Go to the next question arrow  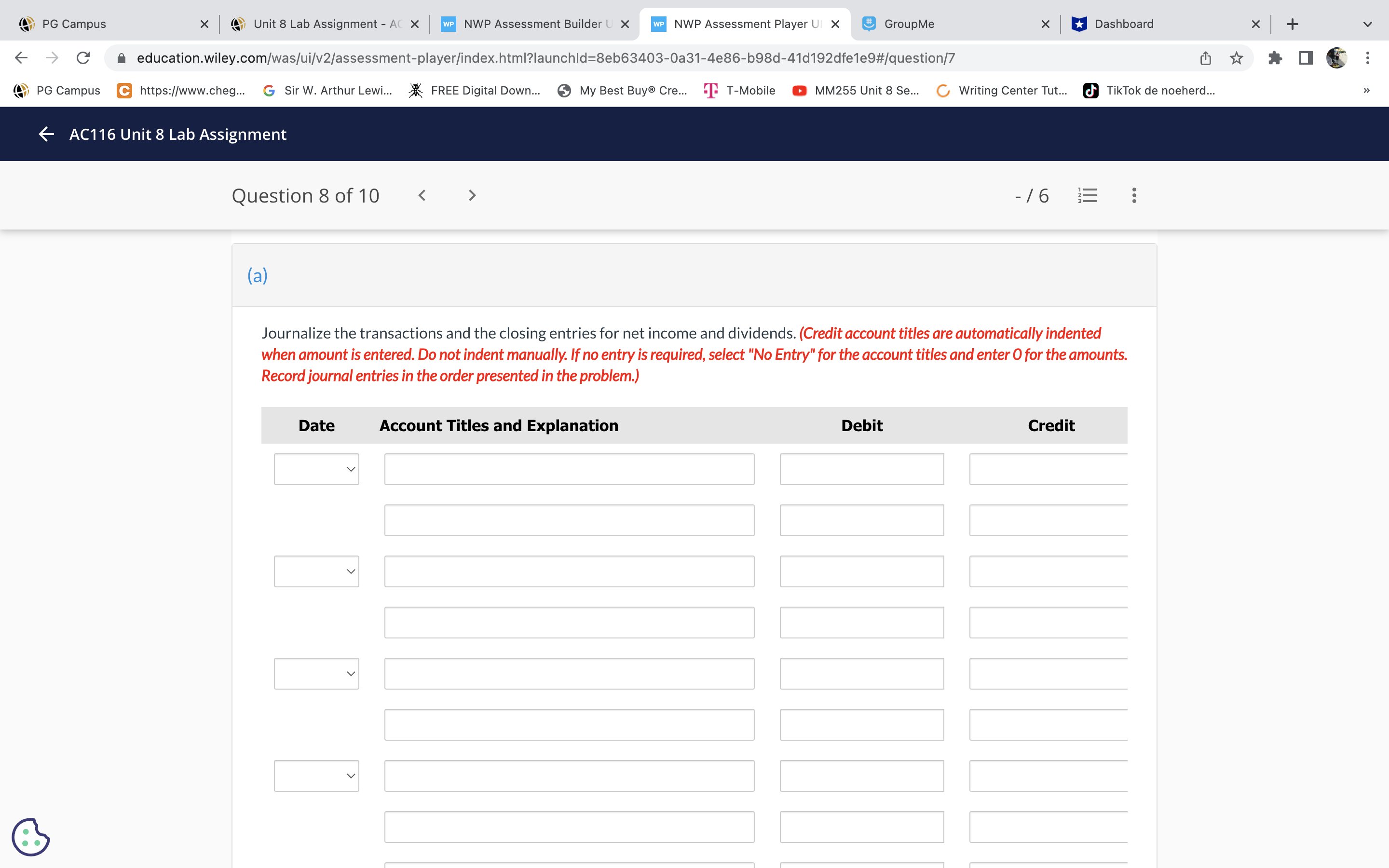point(471,195)
